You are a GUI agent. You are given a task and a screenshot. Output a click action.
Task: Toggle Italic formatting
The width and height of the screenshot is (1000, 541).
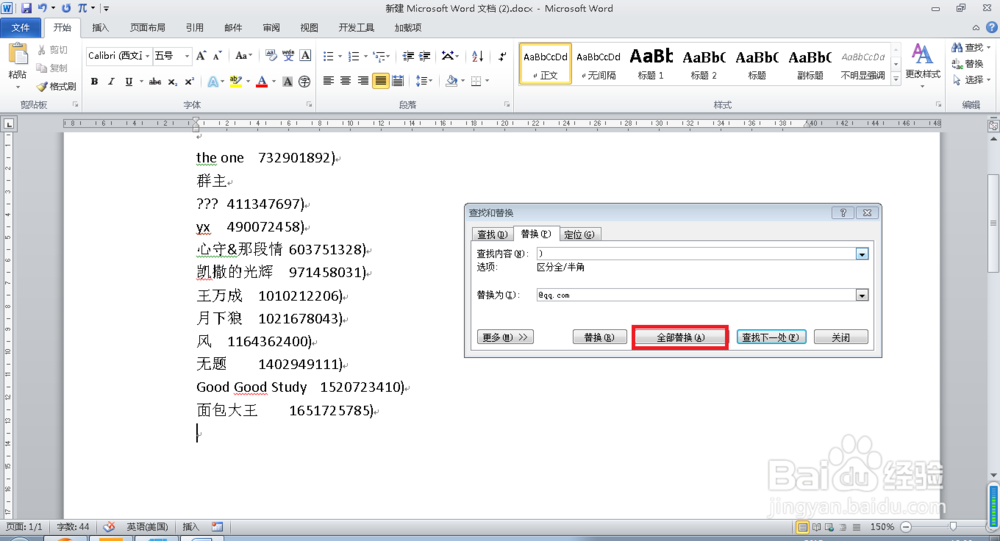click(x=112, y=82)
